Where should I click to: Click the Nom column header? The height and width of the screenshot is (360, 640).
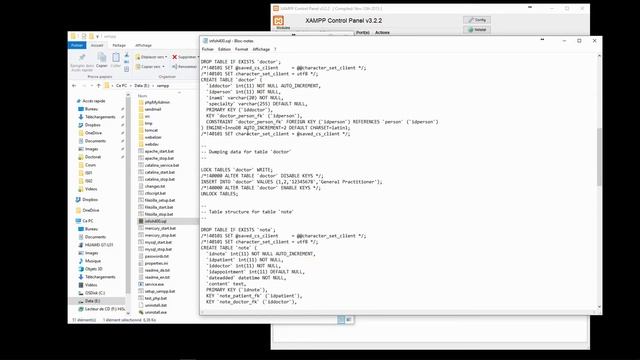click(142, 96)
